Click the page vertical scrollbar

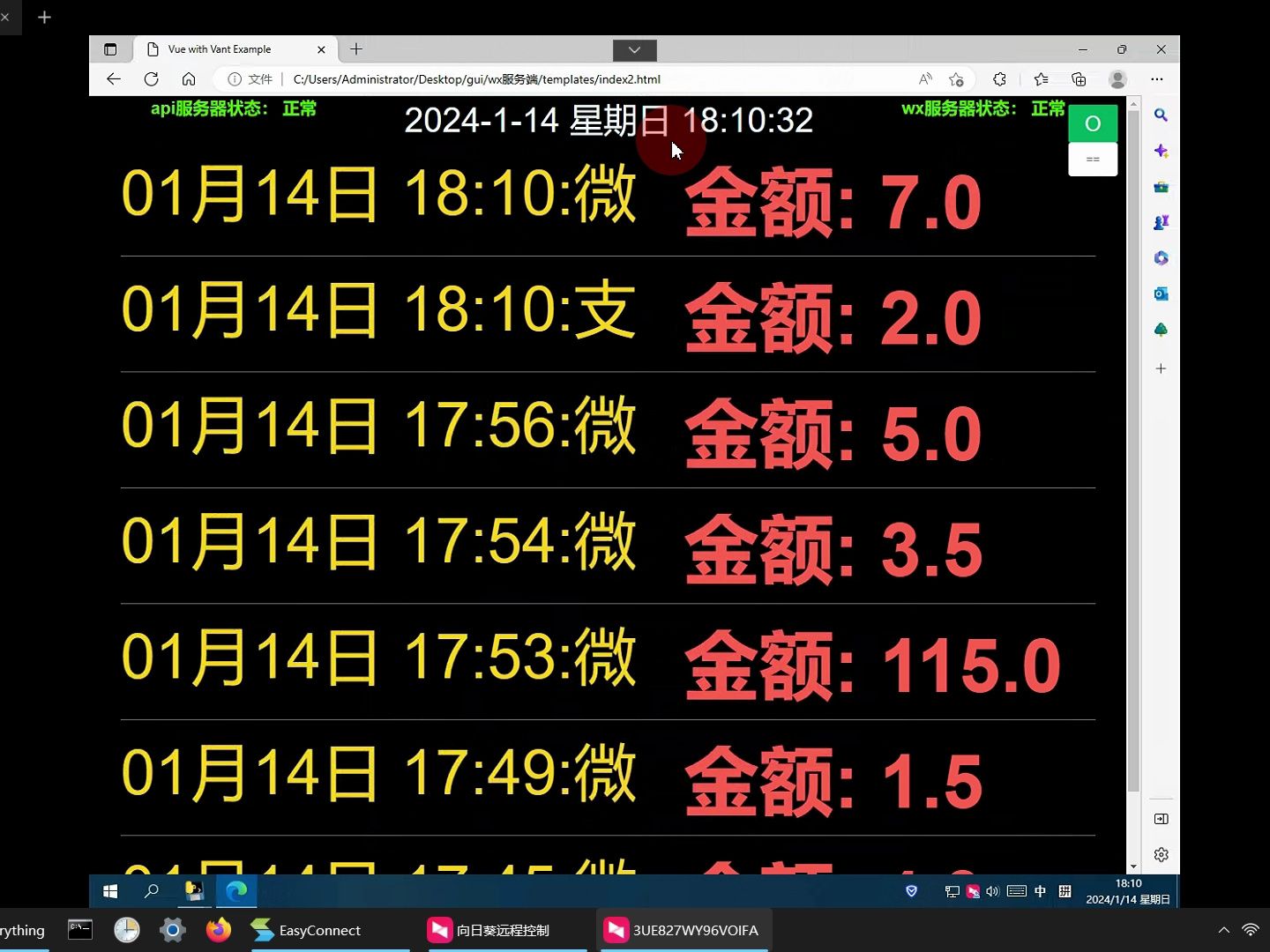click(1133, 450)
